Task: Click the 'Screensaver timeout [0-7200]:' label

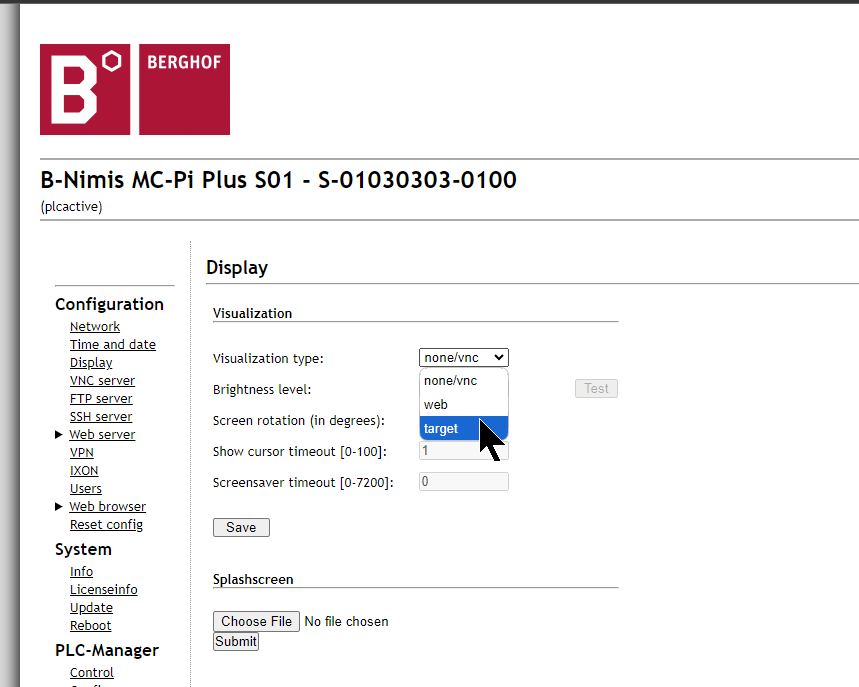Action: (303, 483)
